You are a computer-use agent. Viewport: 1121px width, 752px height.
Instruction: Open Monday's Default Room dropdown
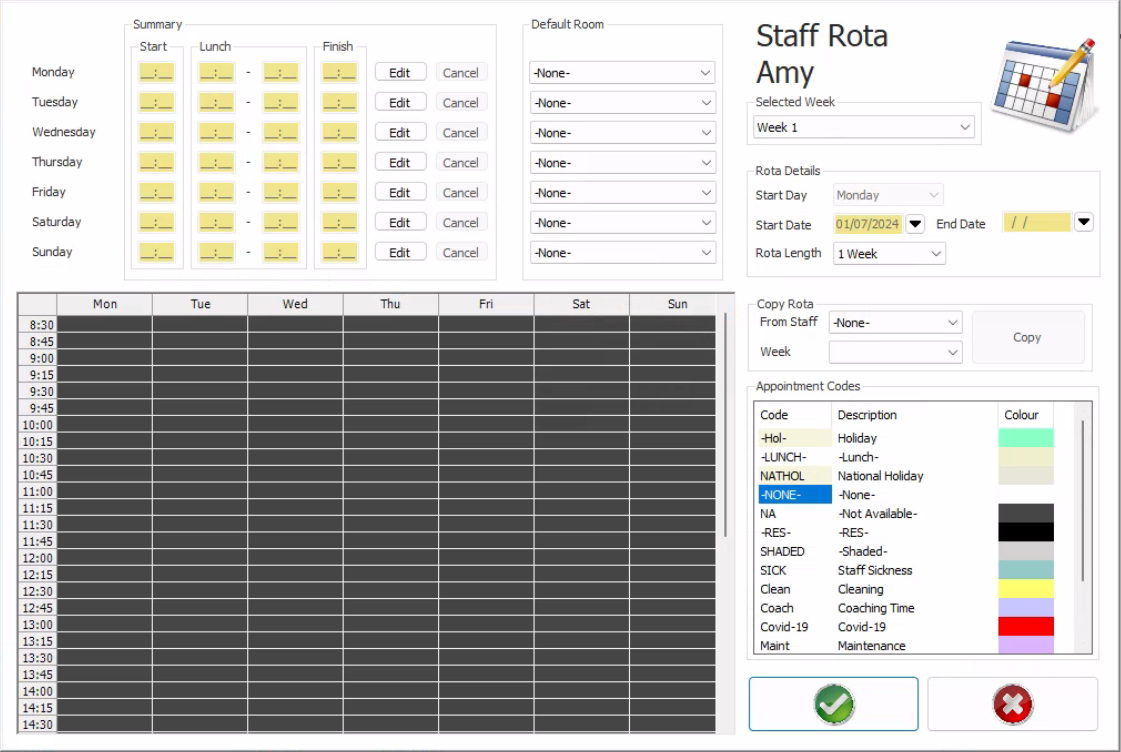coord(622,73)
